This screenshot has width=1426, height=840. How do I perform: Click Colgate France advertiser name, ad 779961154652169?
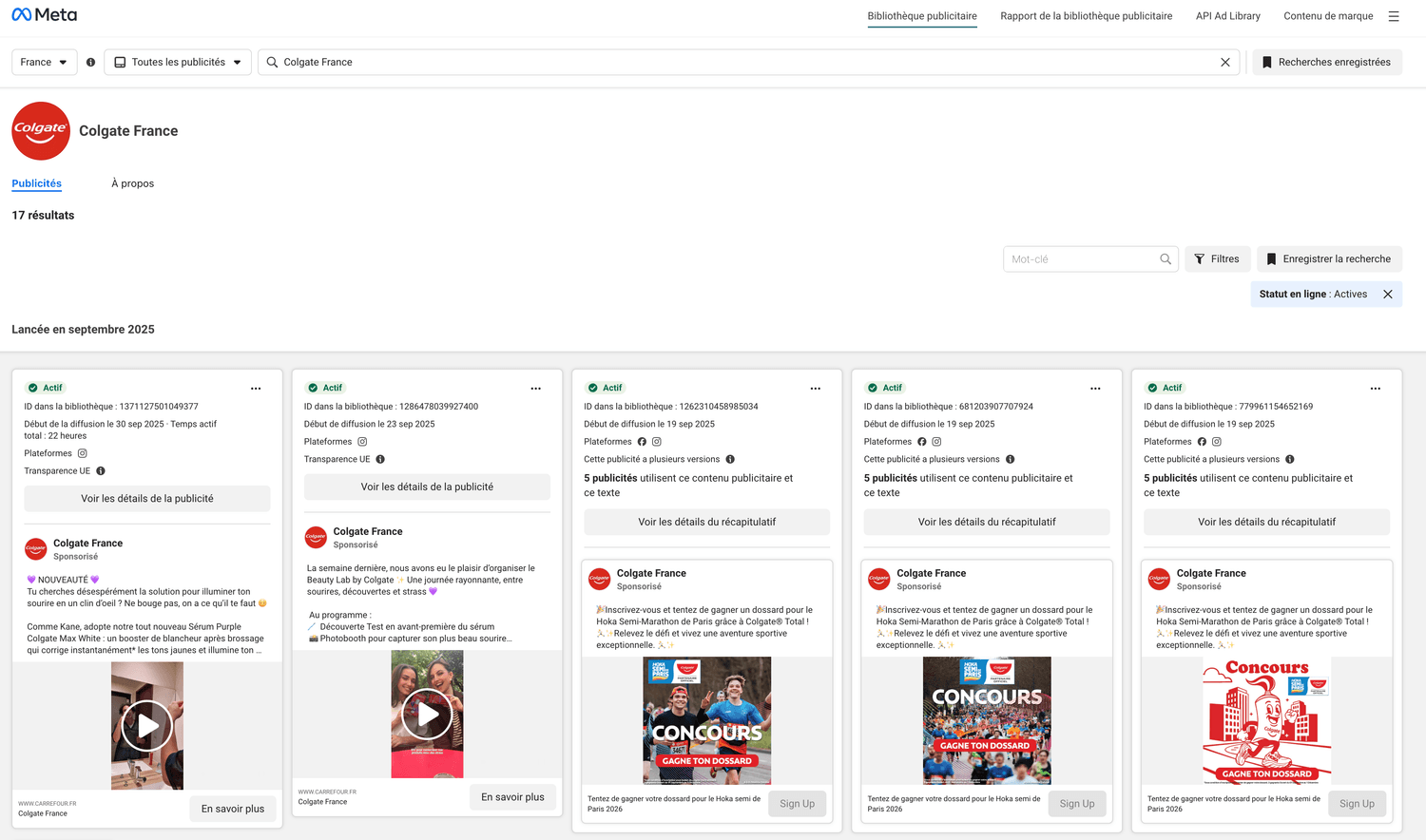coord(1211,574)
